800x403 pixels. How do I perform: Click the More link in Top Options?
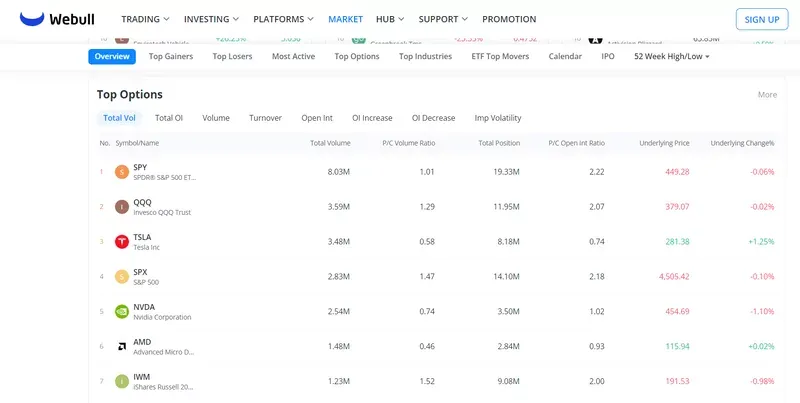tap(767, 95)
